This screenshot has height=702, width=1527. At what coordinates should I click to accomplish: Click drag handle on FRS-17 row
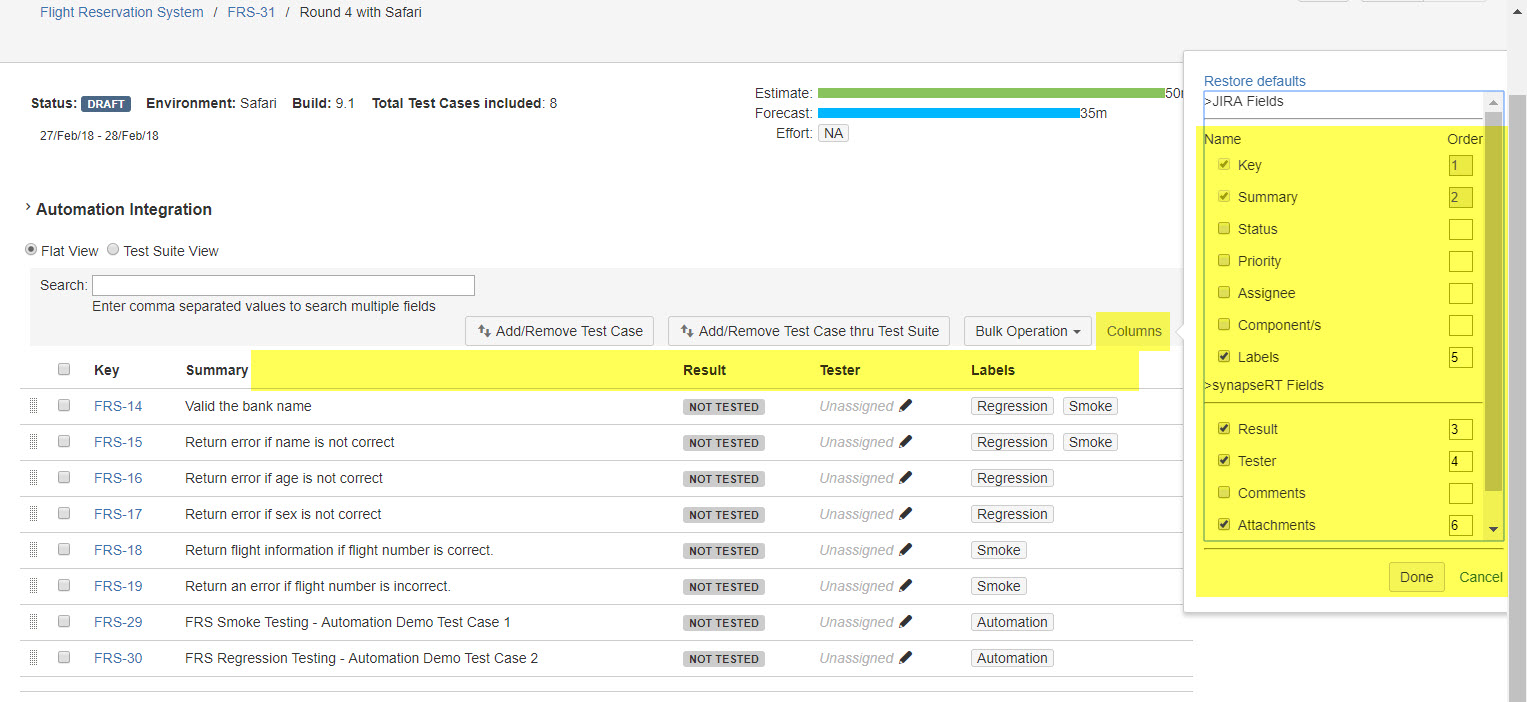(x=33, y=514)
